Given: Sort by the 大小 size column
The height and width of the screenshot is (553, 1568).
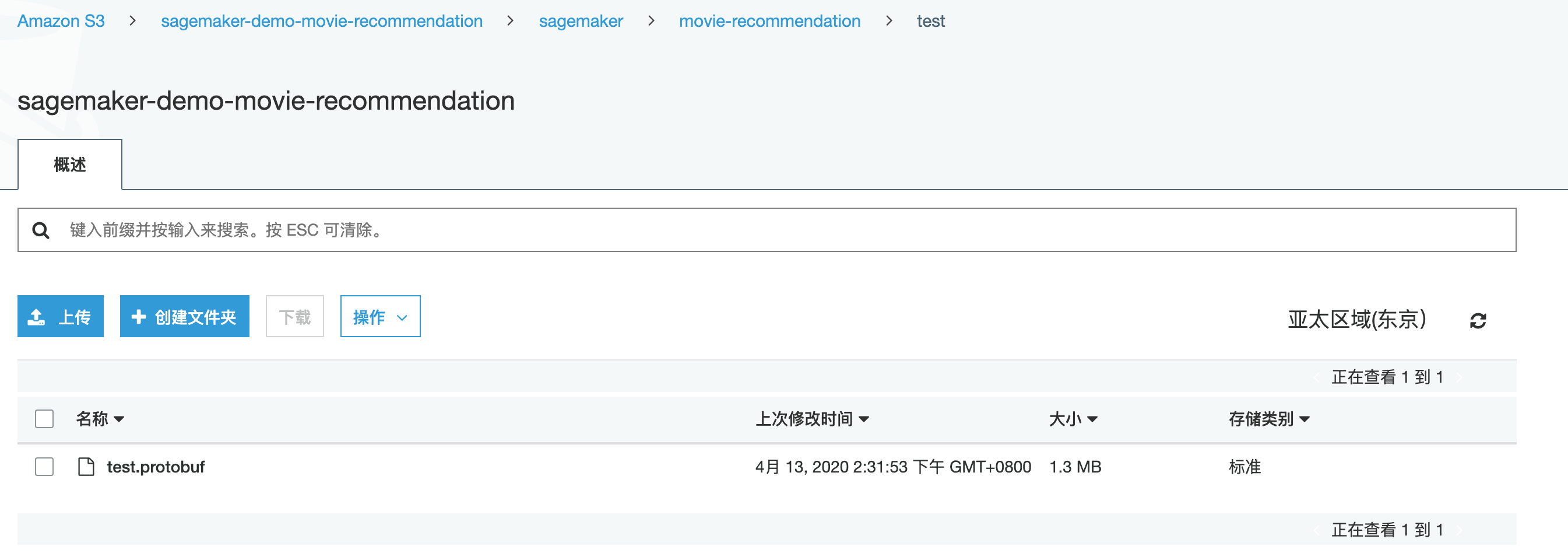Looking at the screenshot, I should tap(1073, 419).
